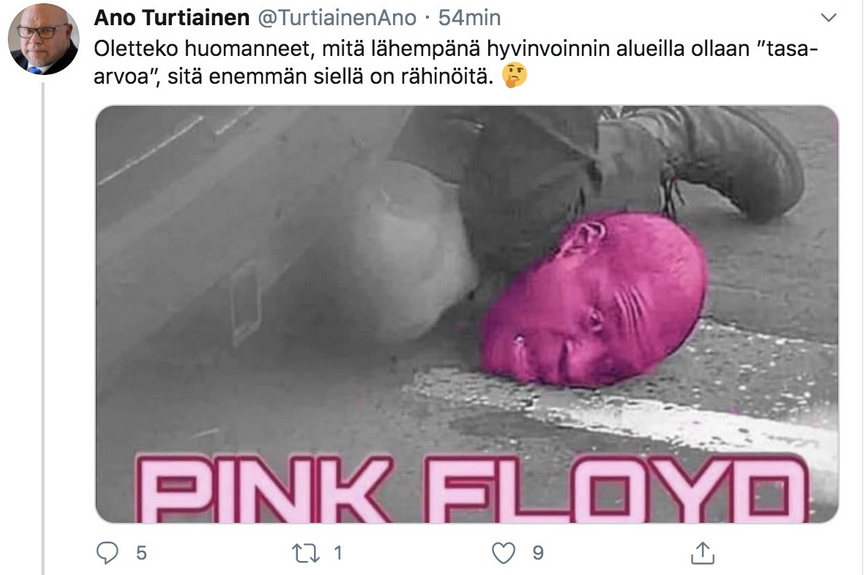Click the thinking face emoji in tweet
864x575 pixels.
coord(515,76)
